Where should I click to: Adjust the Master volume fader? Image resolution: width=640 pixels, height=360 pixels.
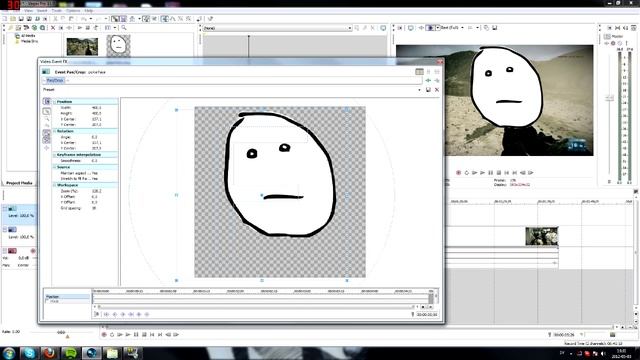609,98
